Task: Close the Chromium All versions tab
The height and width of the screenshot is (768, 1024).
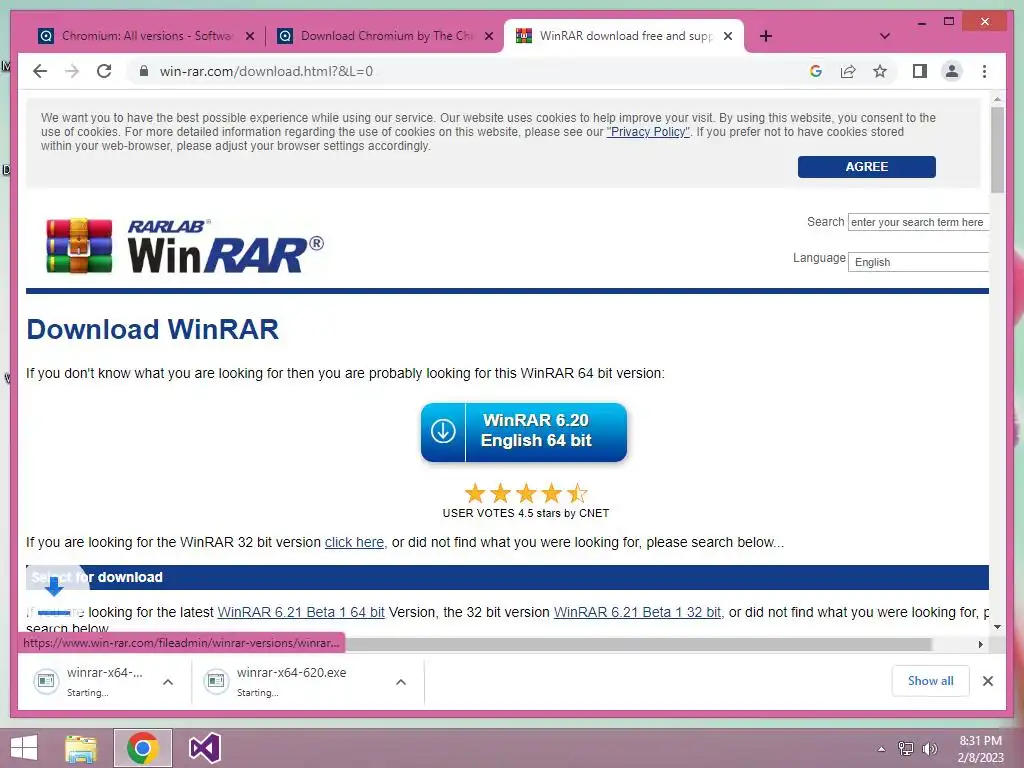Action: pos(249,36)
